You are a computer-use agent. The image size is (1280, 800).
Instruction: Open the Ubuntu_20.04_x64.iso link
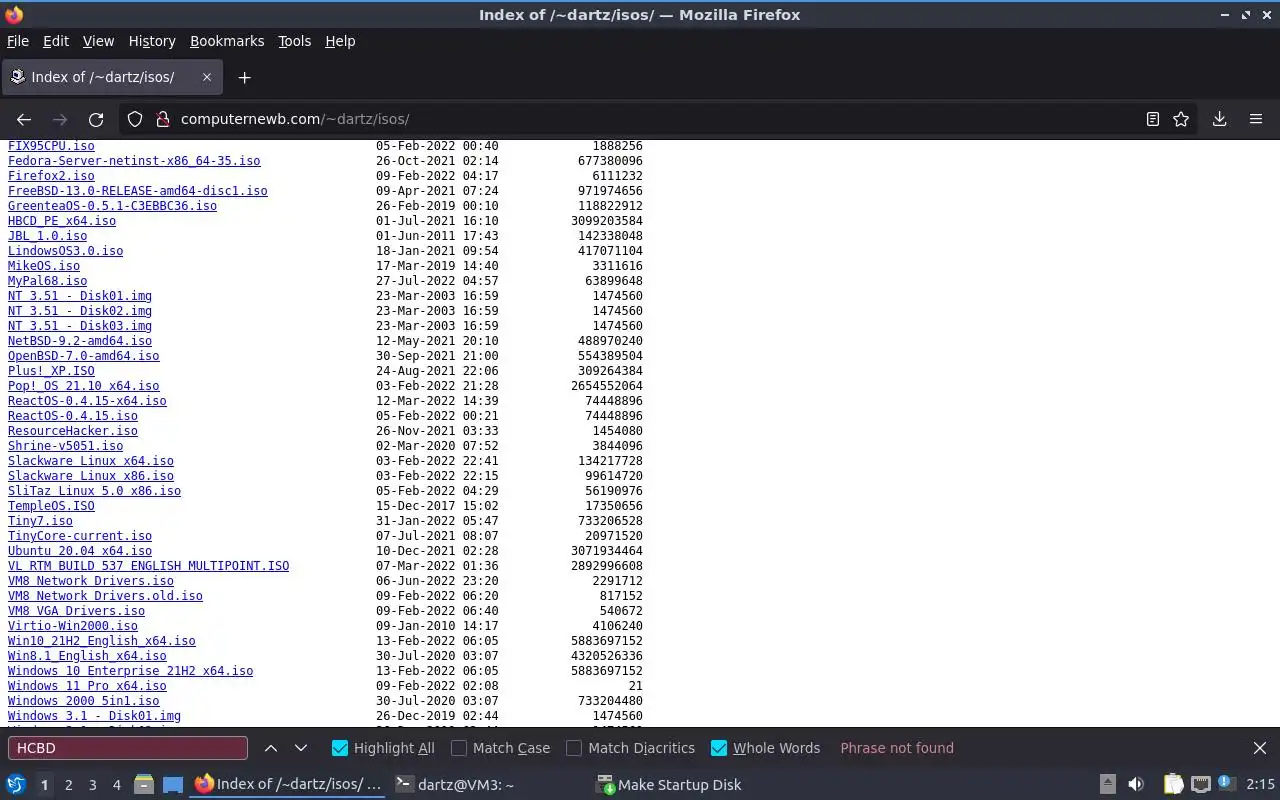pos(80,551)
